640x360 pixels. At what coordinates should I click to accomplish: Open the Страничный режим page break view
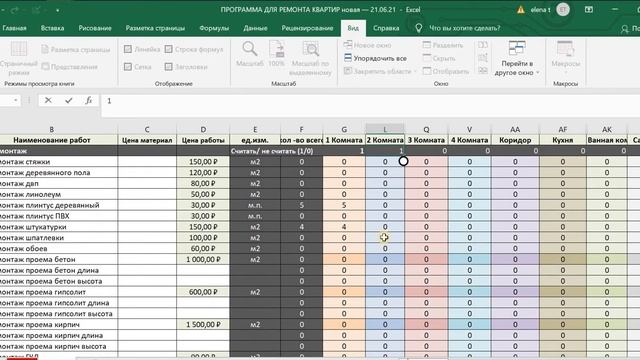pyautogui.click(x=18, y=58)
